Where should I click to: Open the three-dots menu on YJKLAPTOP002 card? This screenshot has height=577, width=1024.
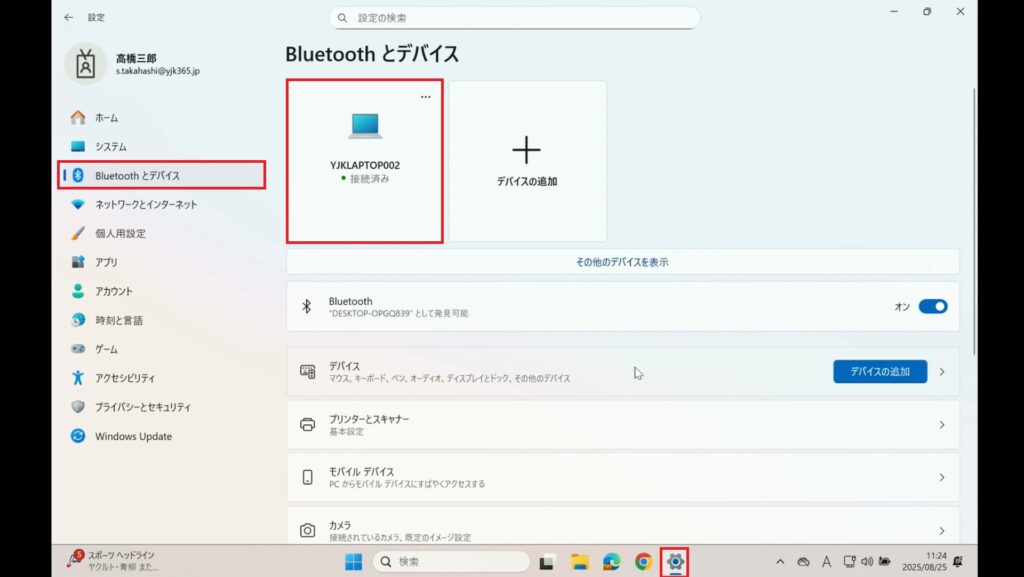pos(426,97)
